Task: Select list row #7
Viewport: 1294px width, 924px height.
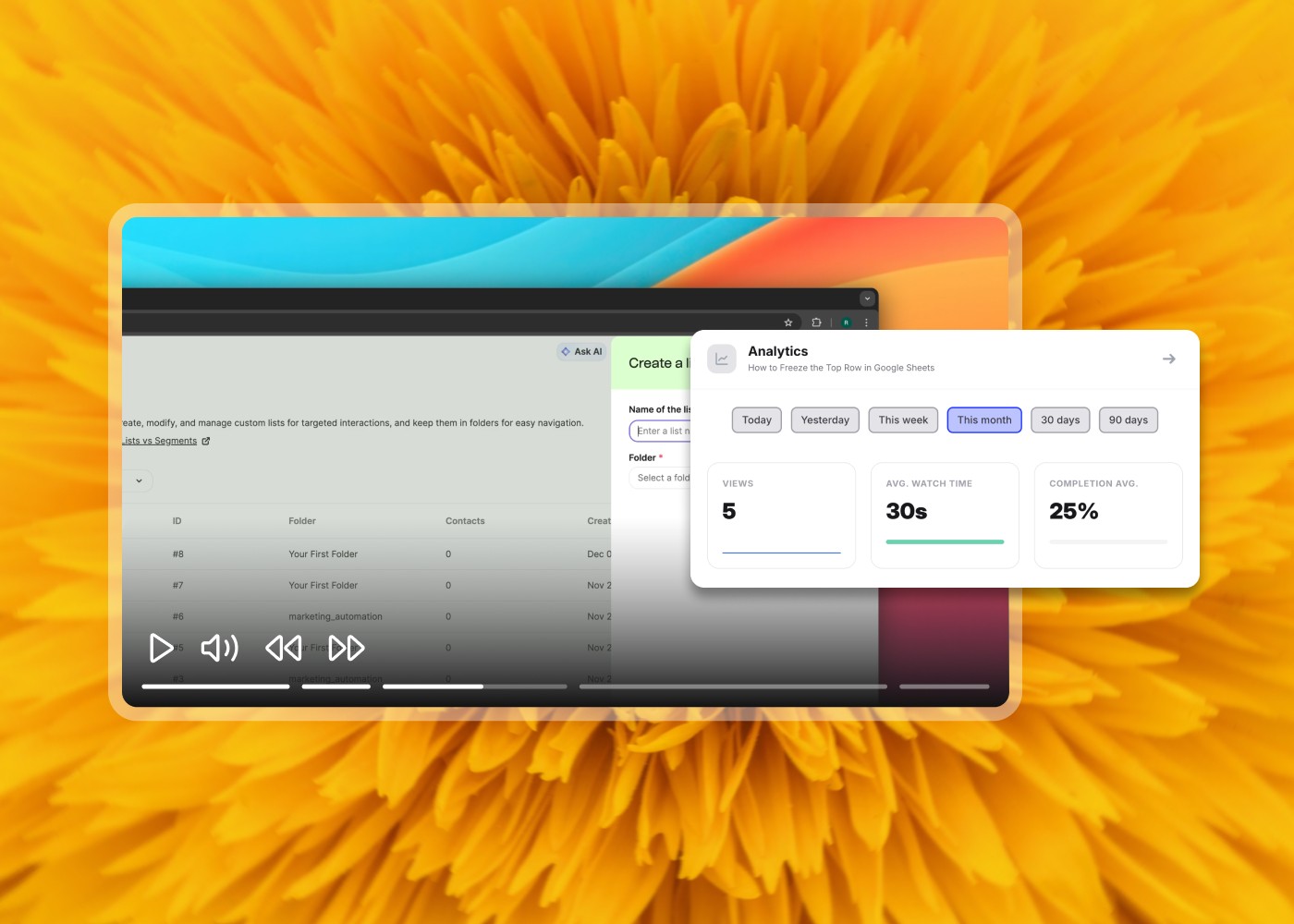Action: tap(367, 586)
